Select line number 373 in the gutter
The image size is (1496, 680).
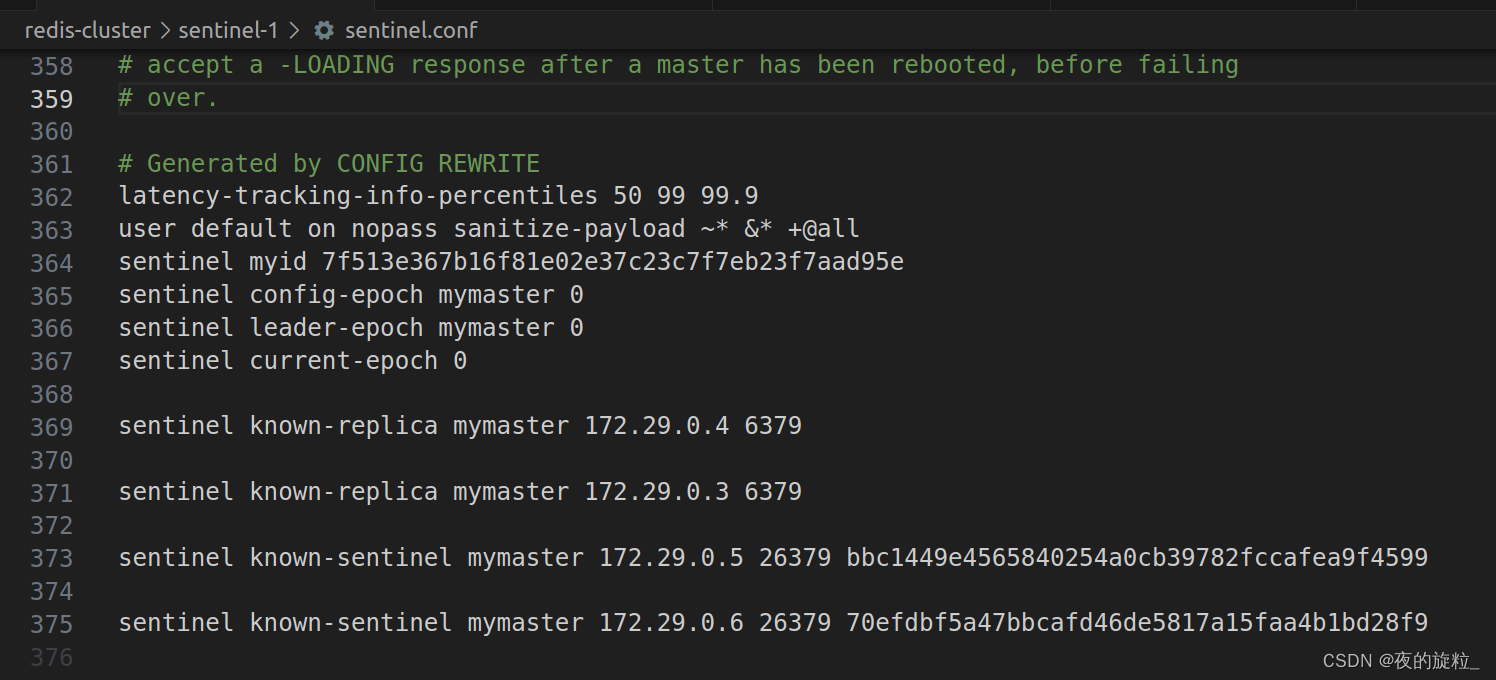point(52,558)
